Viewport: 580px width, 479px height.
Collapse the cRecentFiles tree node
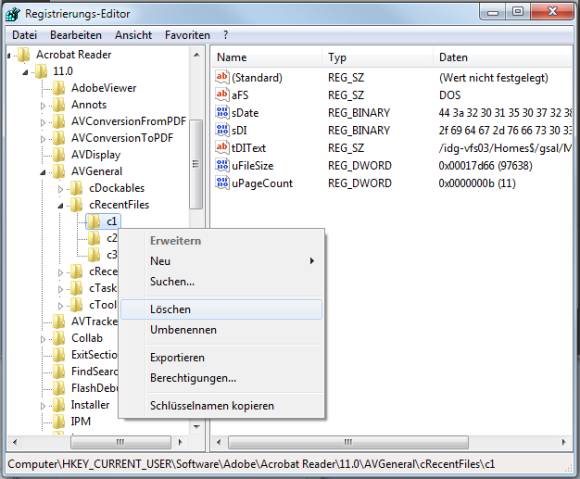(60, 206)
